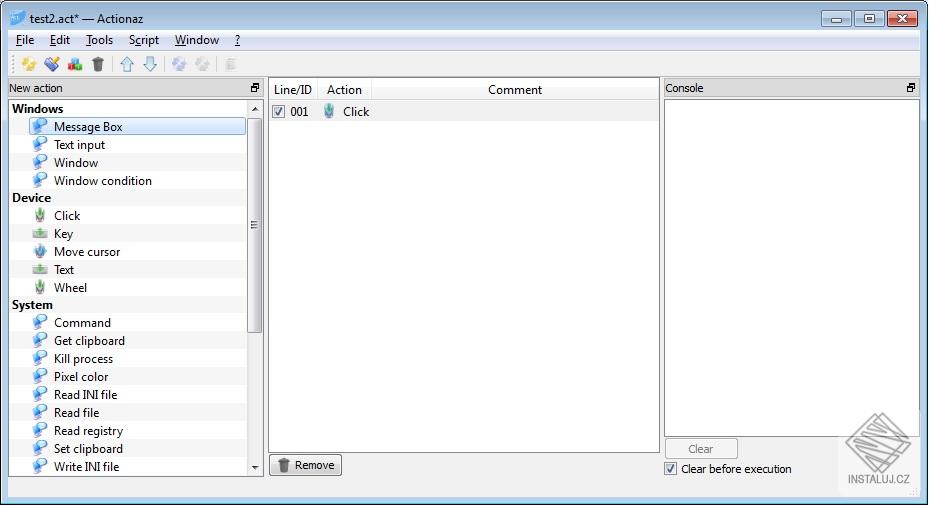The height and width of the screenshot is (506, 929).
Task: Click the Window action icon
Action: 40,162
